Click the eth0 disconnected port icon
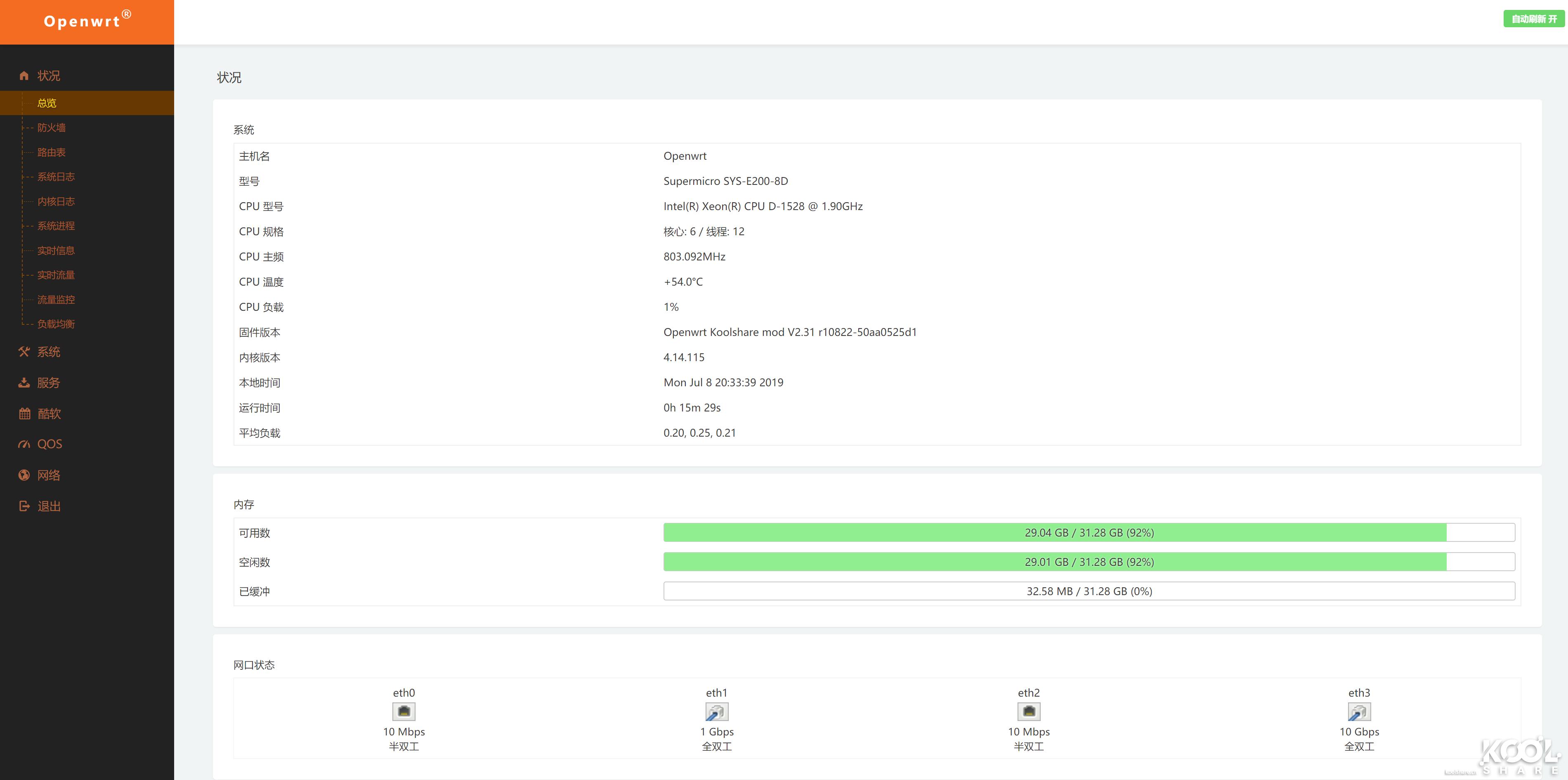Screen dimensions: 1568x780 point(404,711)
